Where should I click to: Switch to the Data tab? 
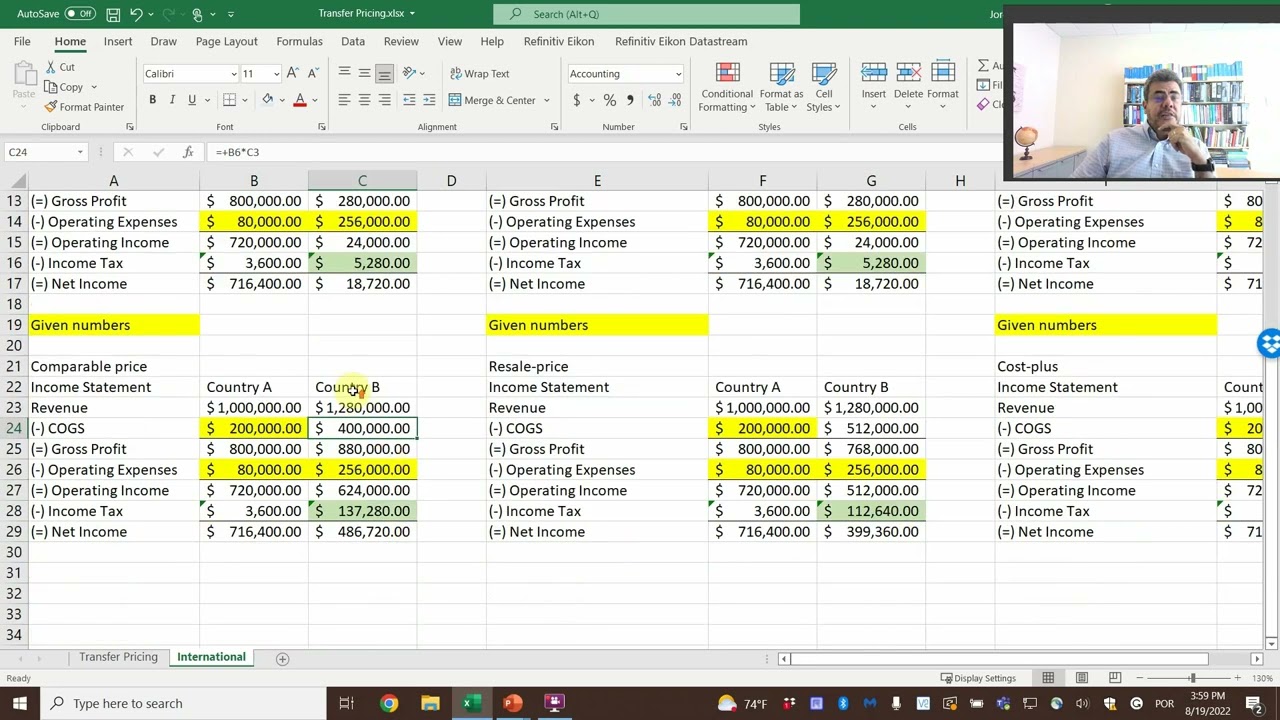[353, 41]
